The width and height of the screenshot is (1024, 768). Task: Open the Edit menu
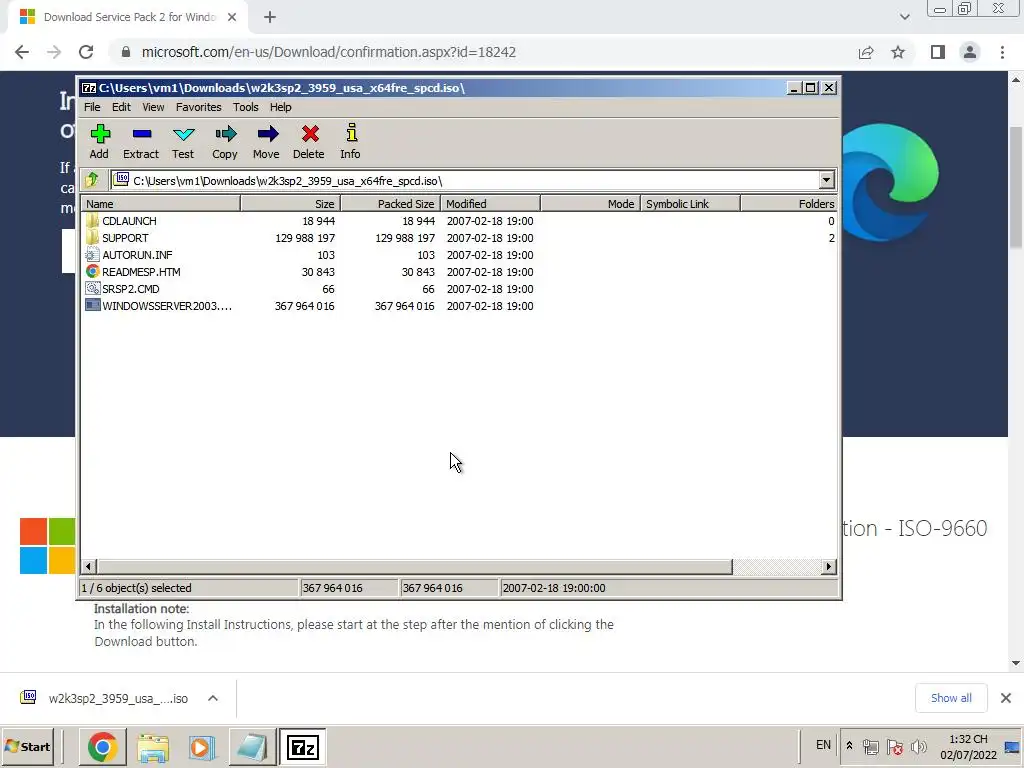tap(121, 107)
